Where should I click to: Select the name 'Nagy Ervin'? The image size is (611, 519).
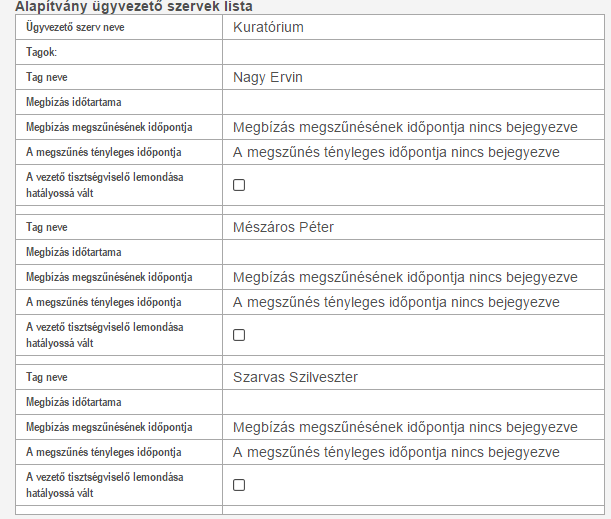(x=268, y=77)
